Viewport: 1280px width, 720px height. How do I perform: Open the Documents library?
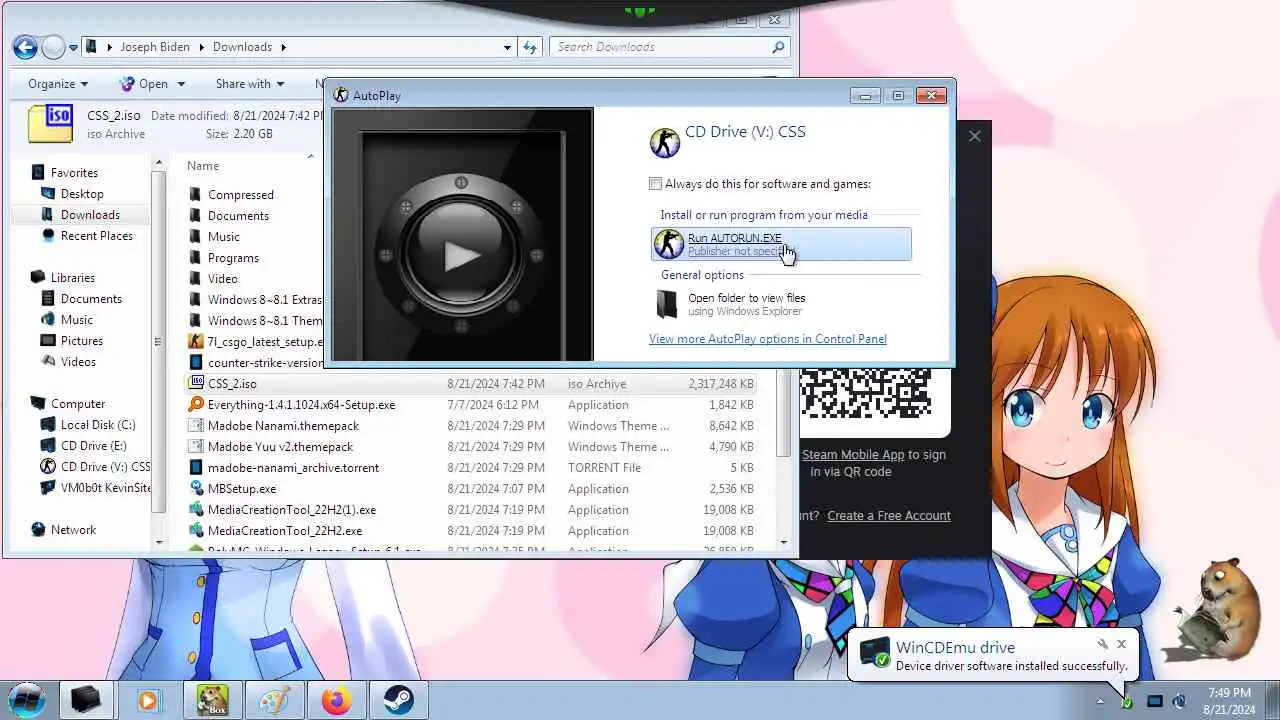(91, 299)
